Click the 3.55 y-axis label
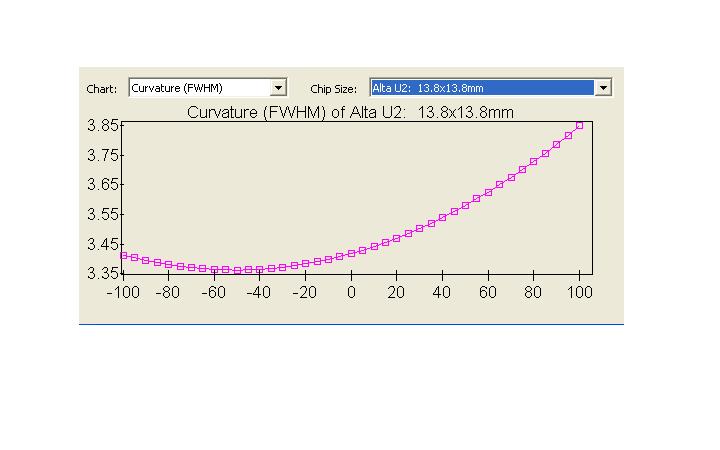The height and width of the screenshot is (450, 720). (x=103, y=214)
